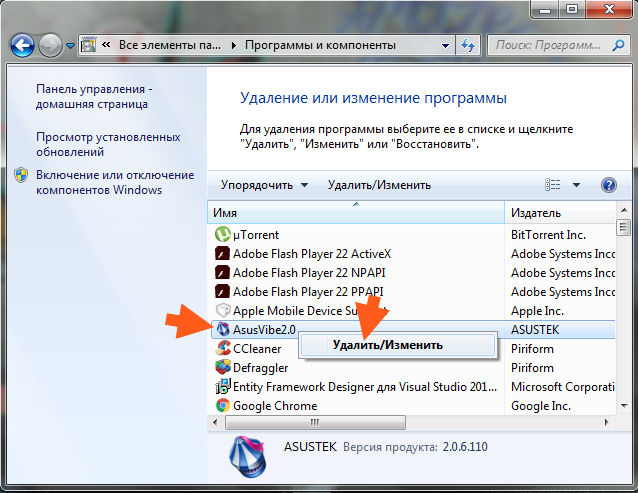The width and height of the screenshot is (638, 493).
Task: Open recent pages dropdown next to Forward arrow
Action: 70,46
